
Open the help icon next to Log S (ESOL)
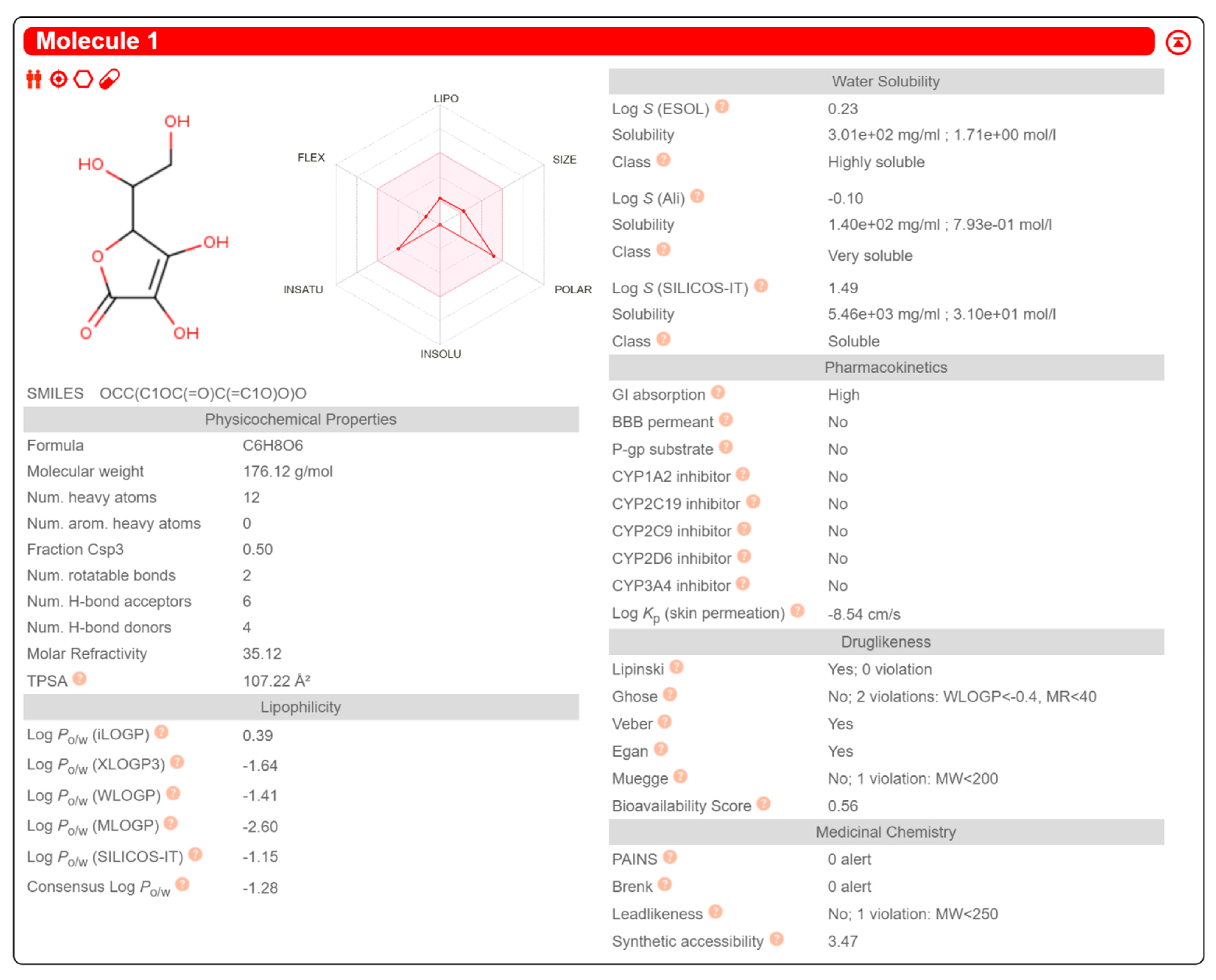[721, 106]
